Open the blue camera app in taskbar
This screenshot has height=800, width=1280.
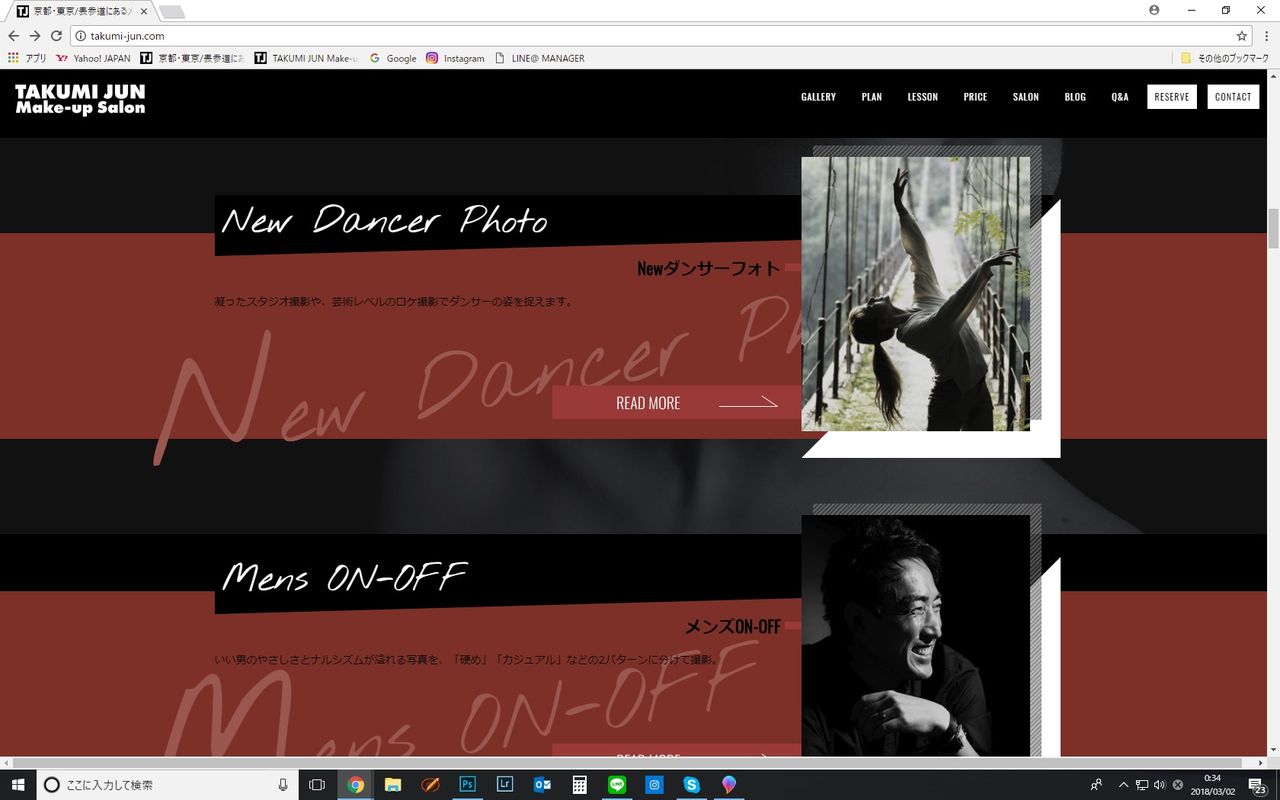655,785
